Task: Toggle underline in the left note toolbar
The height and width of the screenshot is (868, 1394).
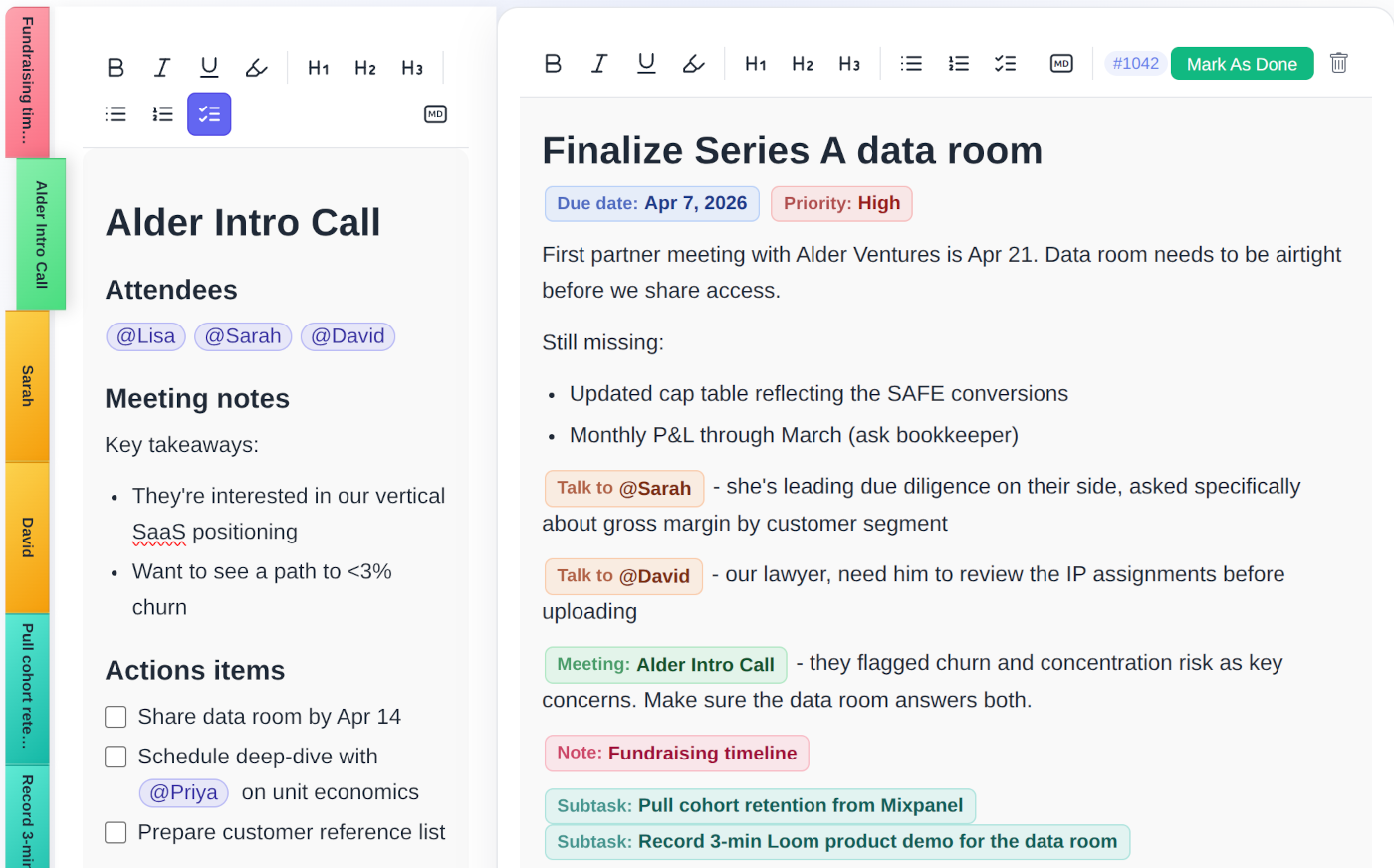Action: (x=209, y=68)
